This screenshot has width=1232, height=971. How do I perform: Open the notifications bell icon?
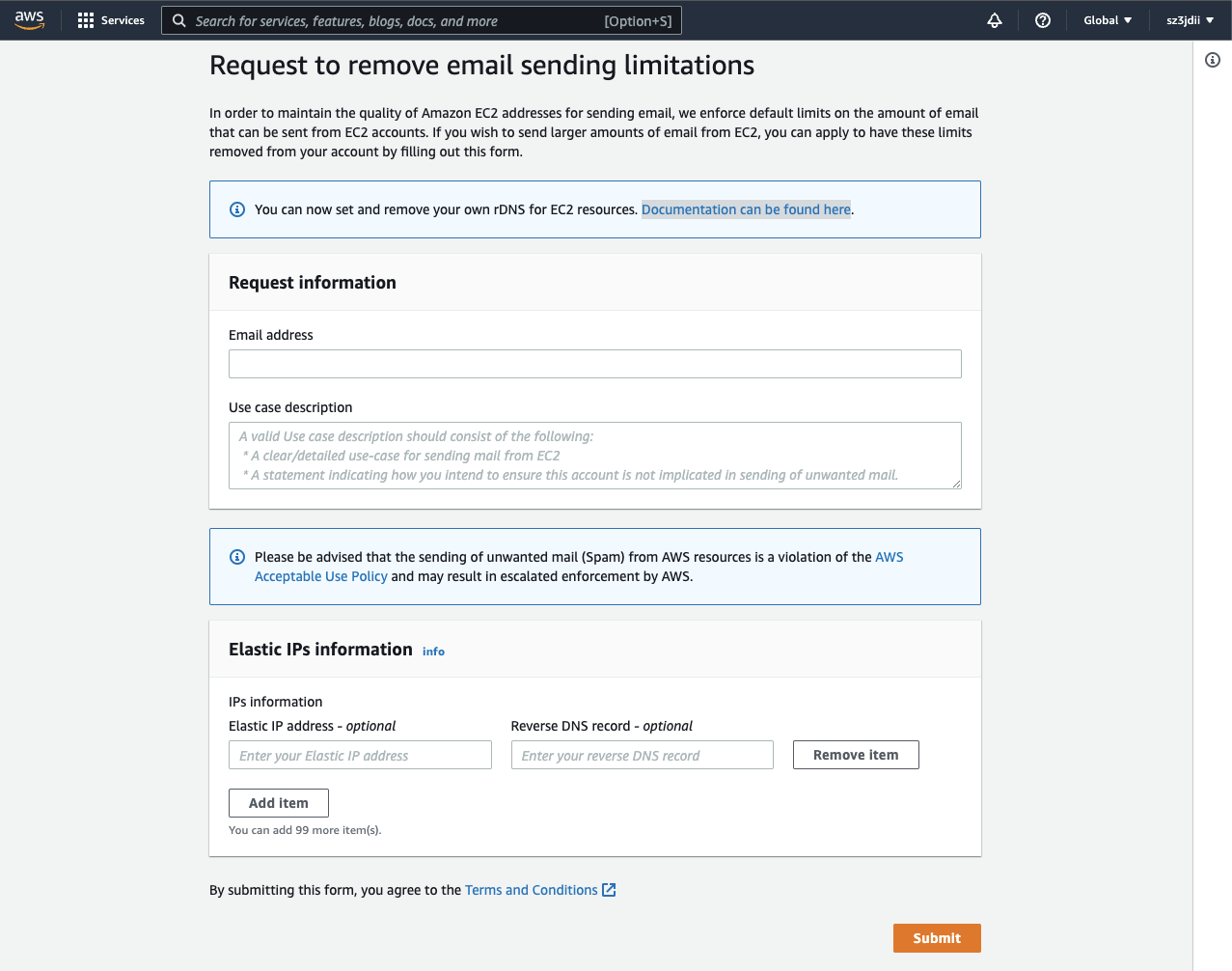point(994,19)
